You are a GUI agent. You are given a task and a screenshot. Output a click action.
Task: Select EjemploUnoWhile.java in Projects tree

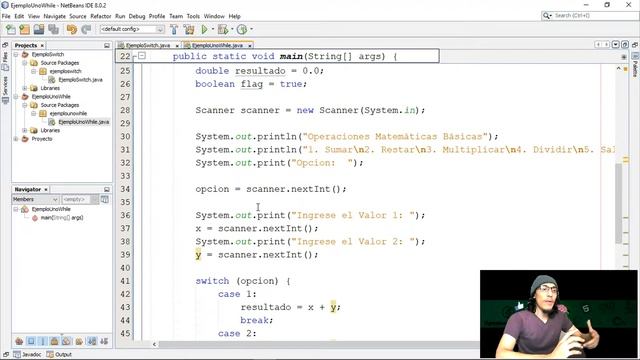tap(83, 122)
